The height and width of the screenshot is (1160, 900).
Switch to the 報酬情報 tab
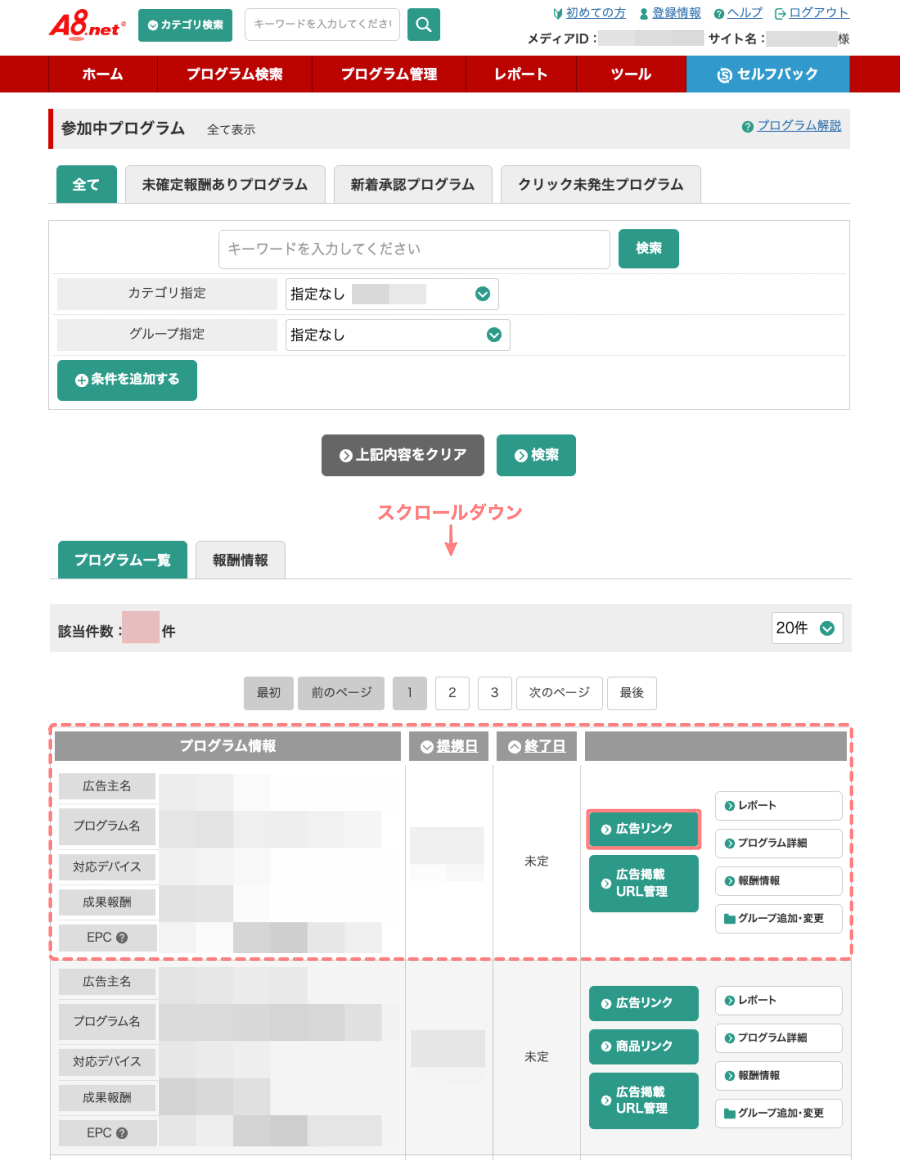[240, 560]
